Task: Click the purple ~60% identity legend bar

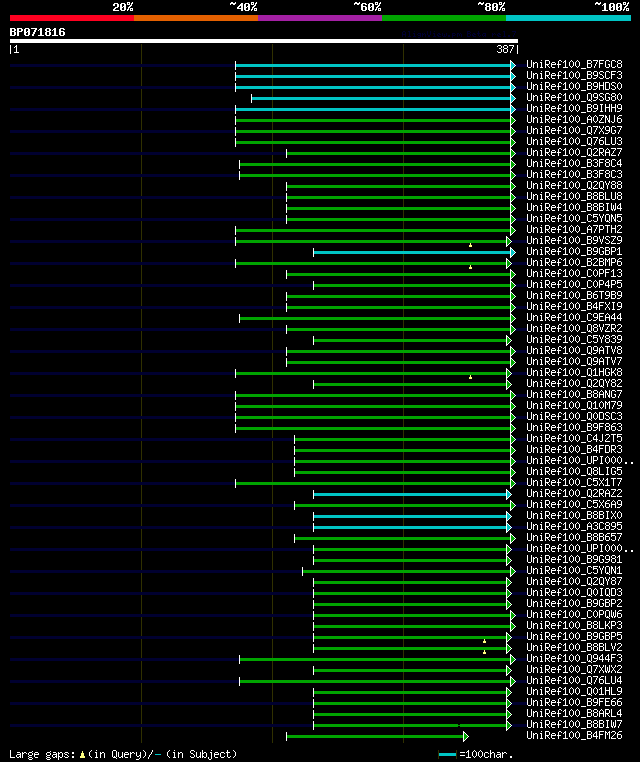Action: pyautogui.click(x=320, y=18)
